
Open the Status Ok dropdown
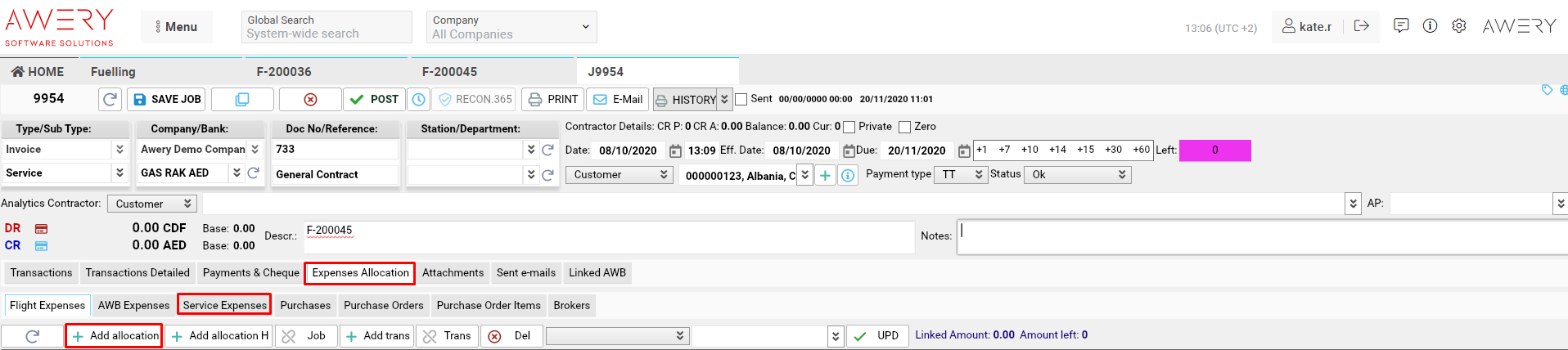[1078, 174]
